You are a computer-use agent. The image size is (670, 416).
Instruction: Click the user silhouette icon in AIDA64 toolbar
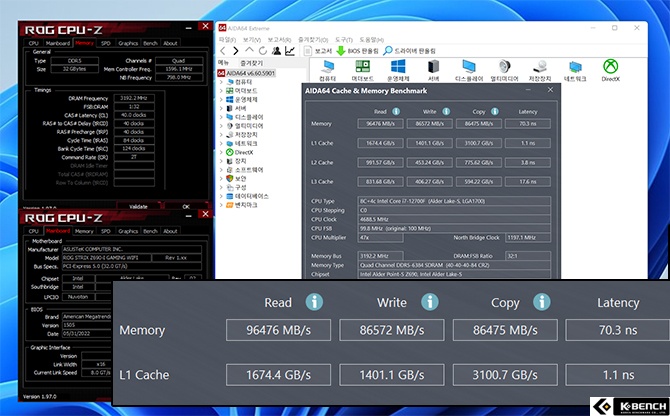(x=276, y=51)
